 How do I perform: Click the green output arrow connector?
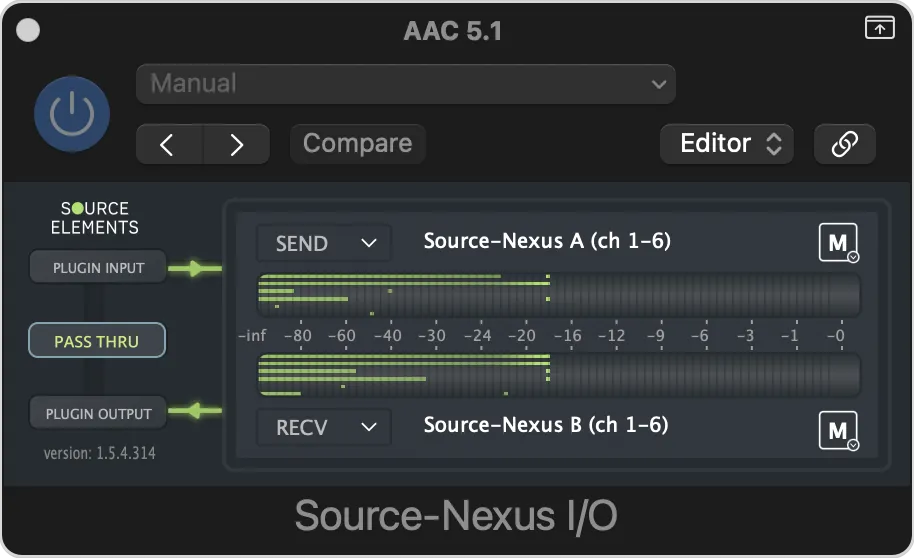point(195,410)
